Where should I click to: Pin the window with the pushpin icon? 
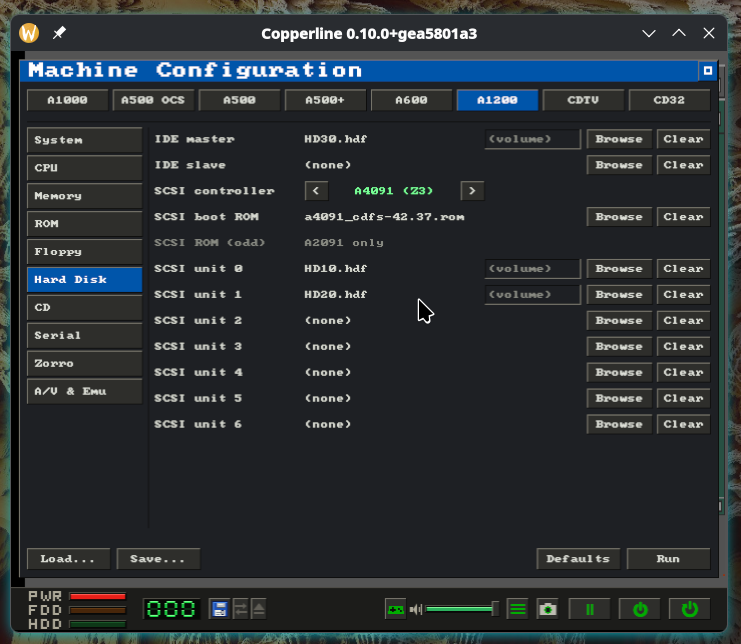(59, 33)
